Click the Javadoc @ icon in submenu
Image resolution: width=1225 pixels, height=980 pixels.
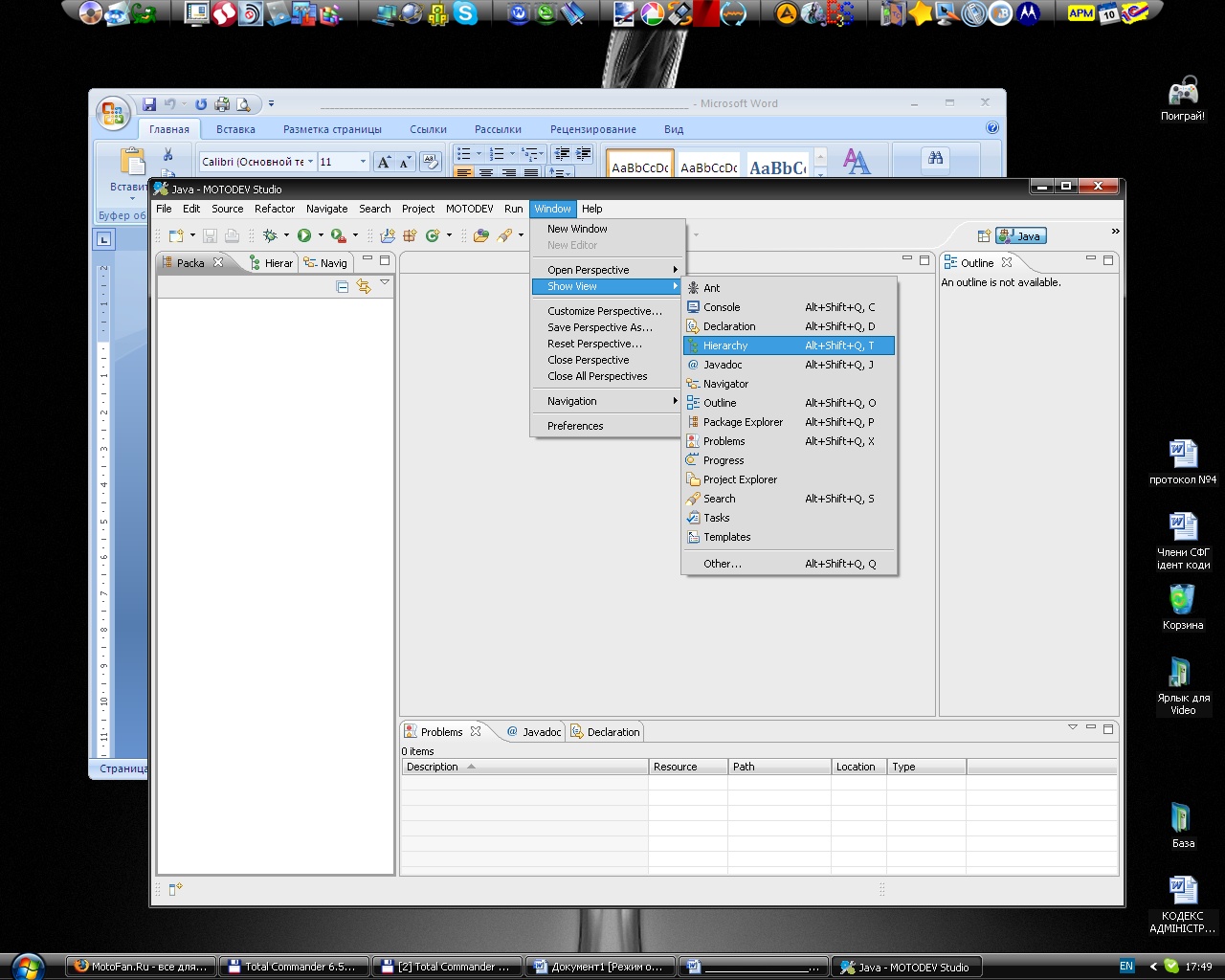coord(693,365)
